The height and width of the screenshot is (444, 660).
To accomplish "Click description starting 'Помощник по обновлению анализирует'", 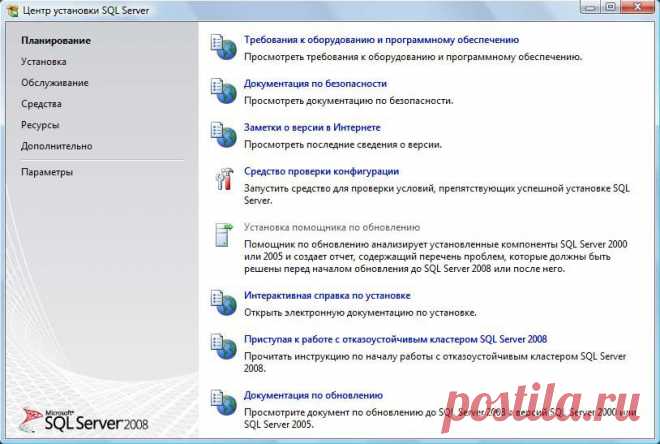I will [436, 256].
